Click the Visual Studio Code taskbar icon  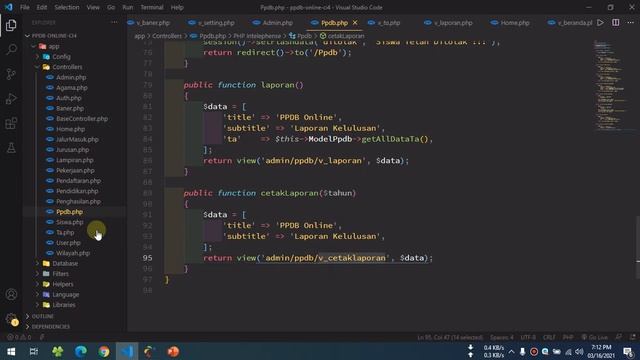click(127, 351)
